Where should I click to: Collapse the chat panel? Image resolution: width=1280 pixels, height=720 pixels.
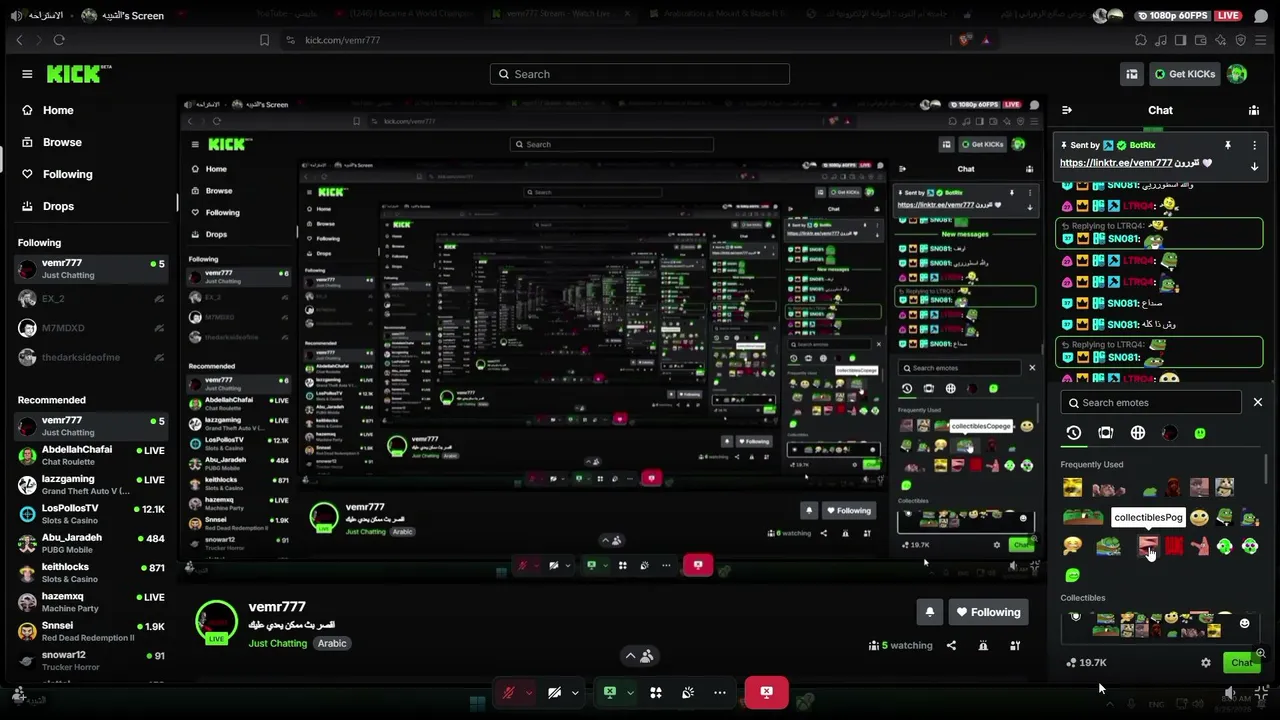point(1067,110)
